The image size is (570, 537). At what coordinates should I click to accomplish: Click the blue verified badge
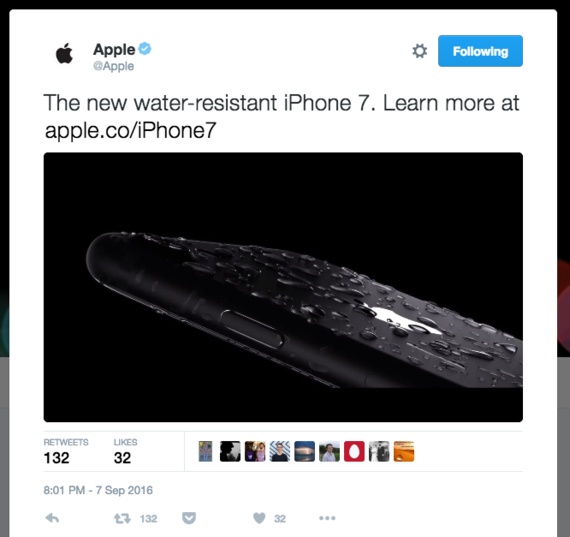click(145, 48)
